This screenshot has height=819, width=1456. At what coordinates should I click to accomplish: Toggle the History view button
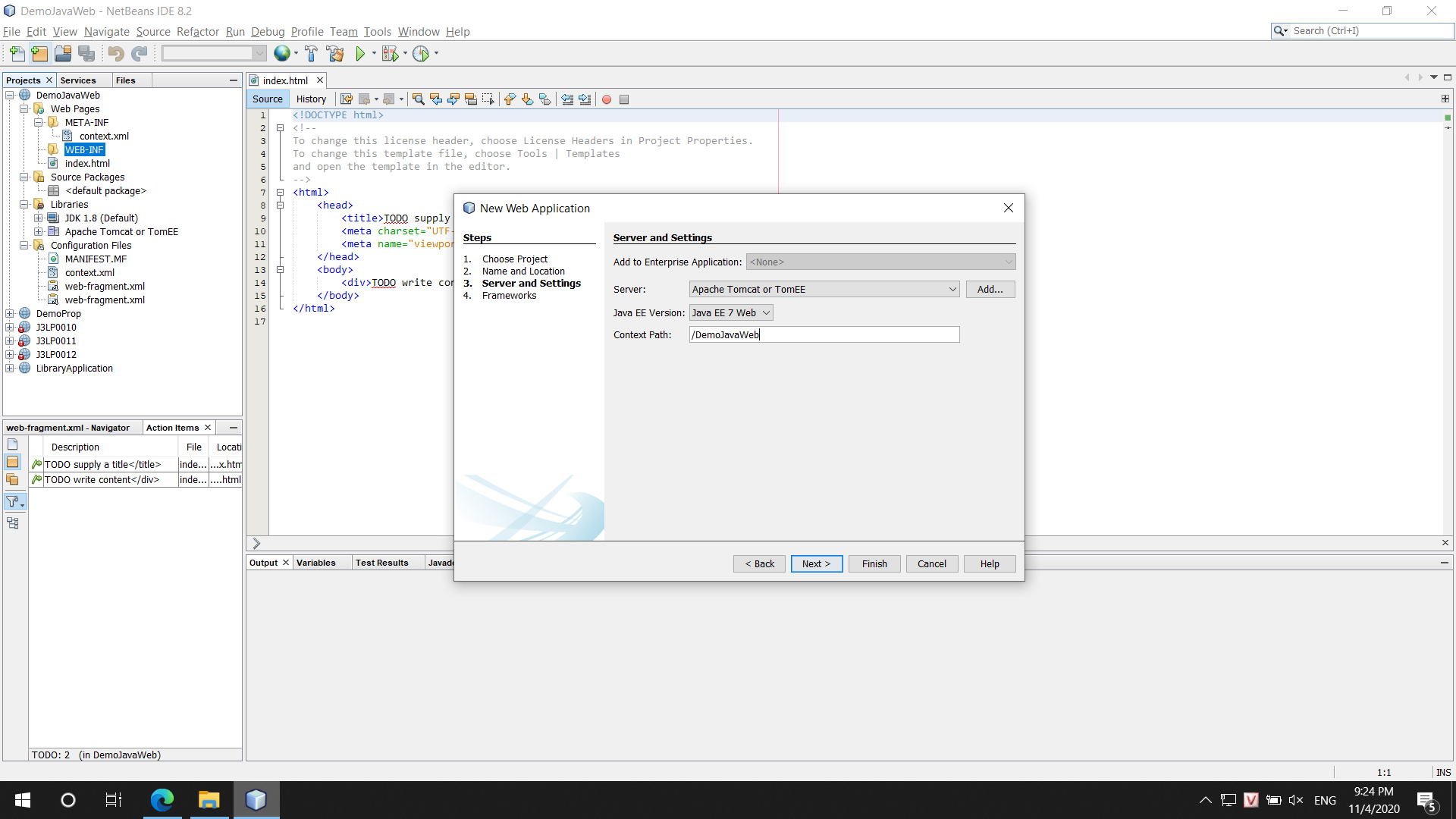click(x=311, y=99)
